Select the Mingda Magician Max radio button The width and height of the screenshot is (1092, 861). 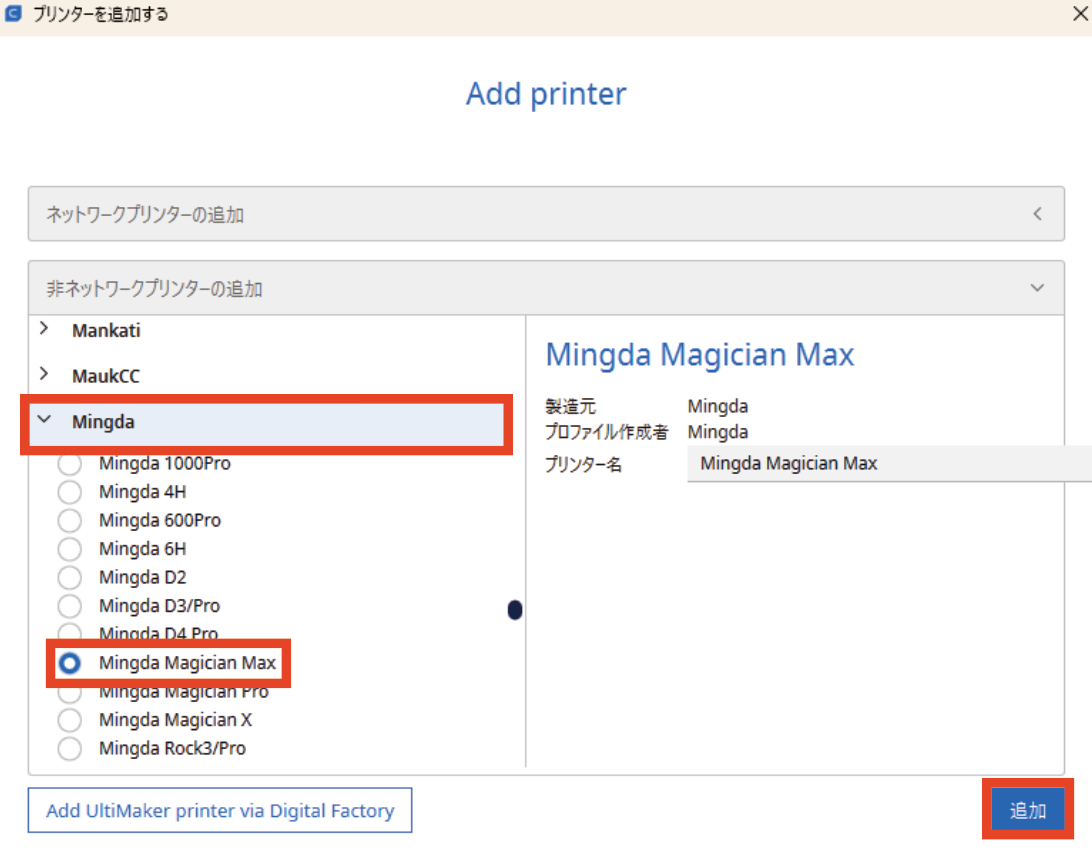[70, 663]
